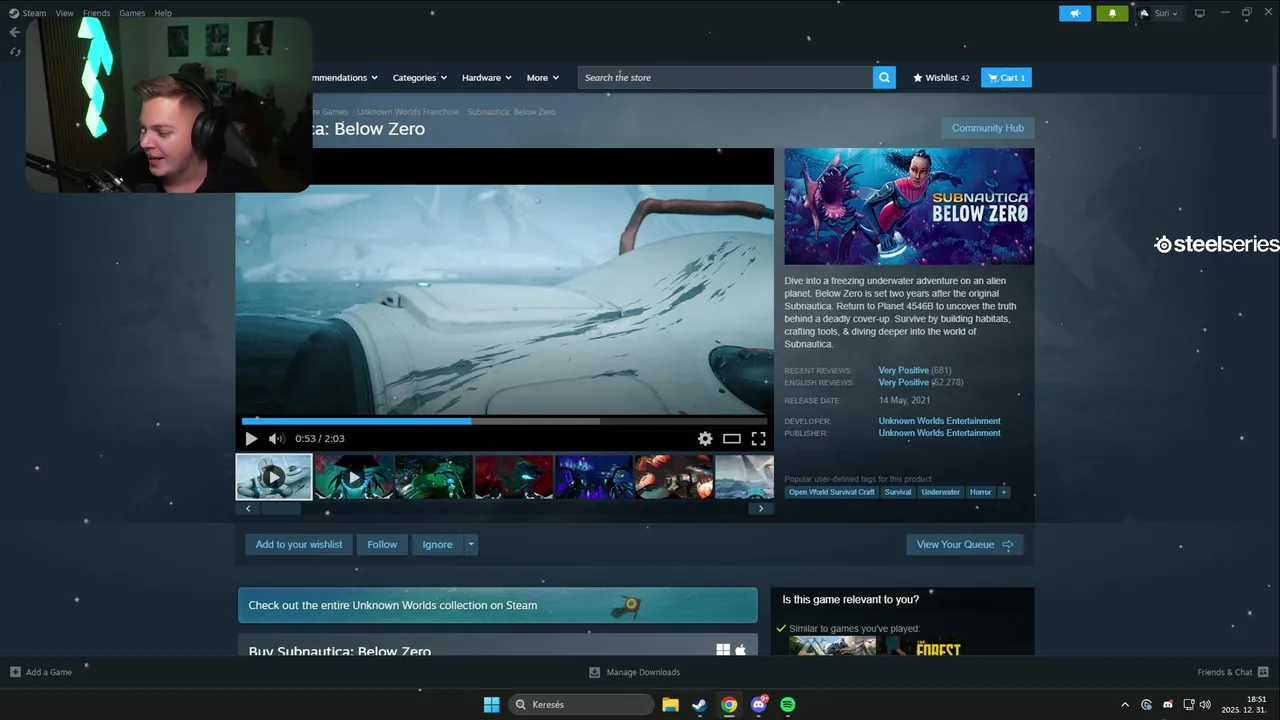This screenshot has height=720, width=1280.
Task: Click the Steam announcements megaphone button
Action: (x=1075, y=13)
